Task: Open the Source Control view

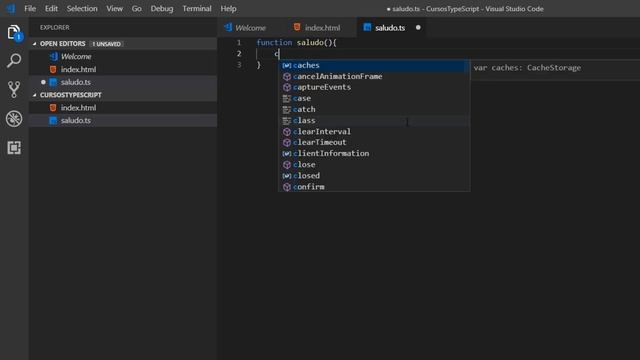Action: click(x=14, y=89)
